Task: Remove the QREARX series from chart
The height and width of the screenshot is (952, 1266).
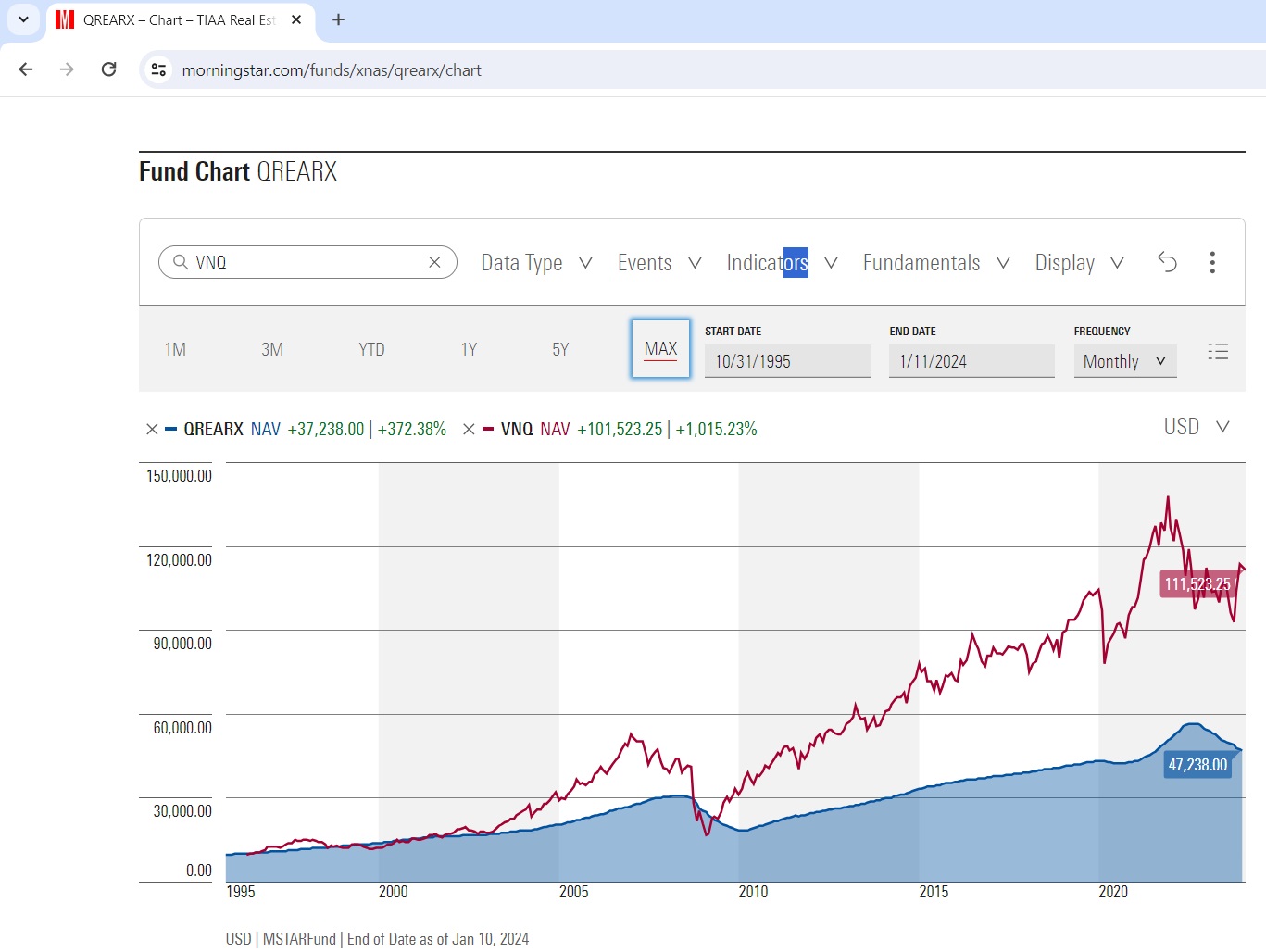Action: (152, 429)
